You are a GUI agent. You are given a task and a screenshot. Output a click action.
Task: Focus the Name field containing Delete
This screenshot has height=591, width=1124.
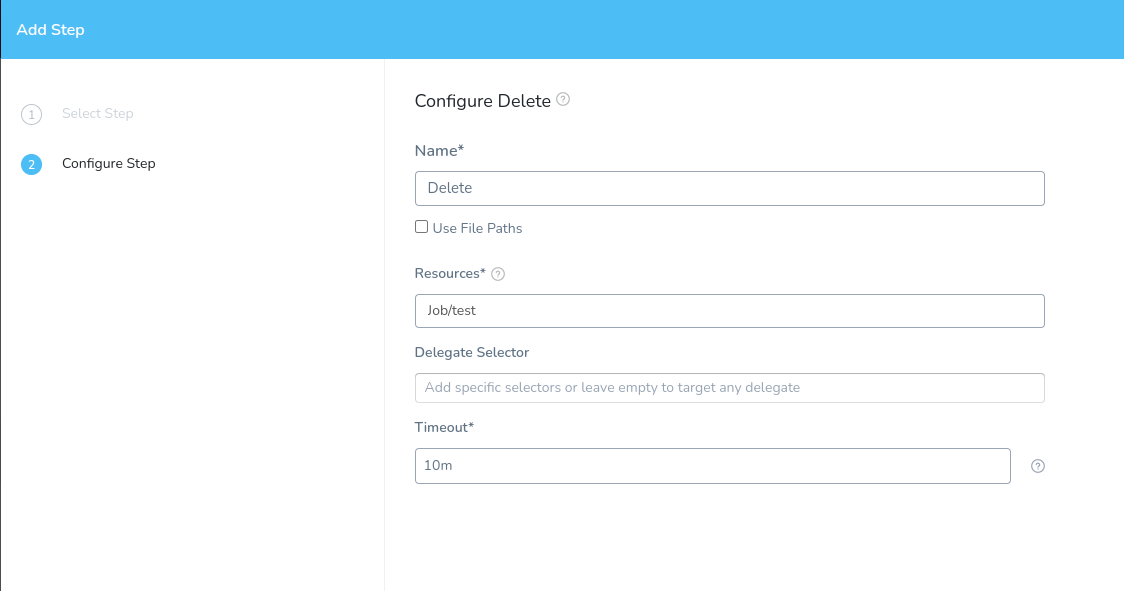coord(729,188)
